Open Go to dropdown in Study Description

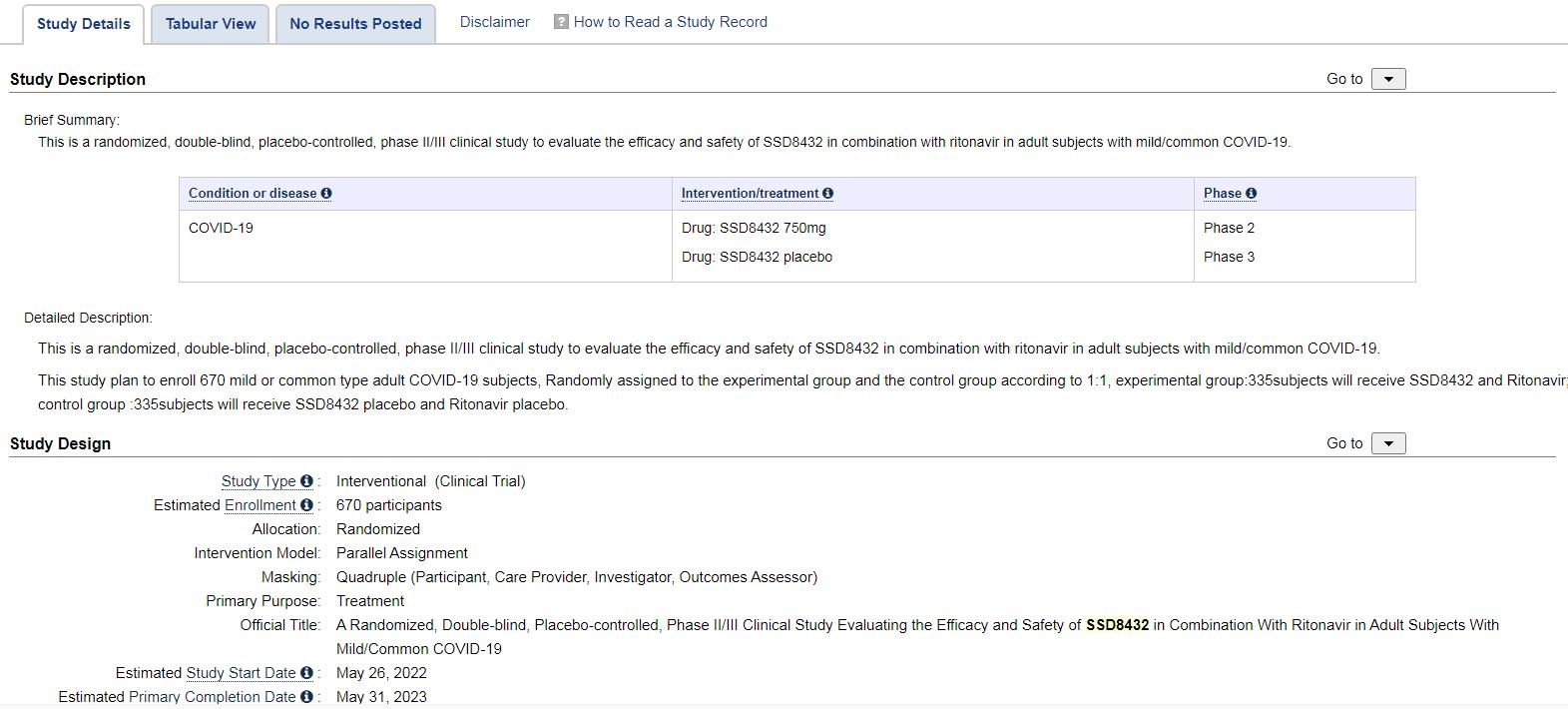[1388, 79]
